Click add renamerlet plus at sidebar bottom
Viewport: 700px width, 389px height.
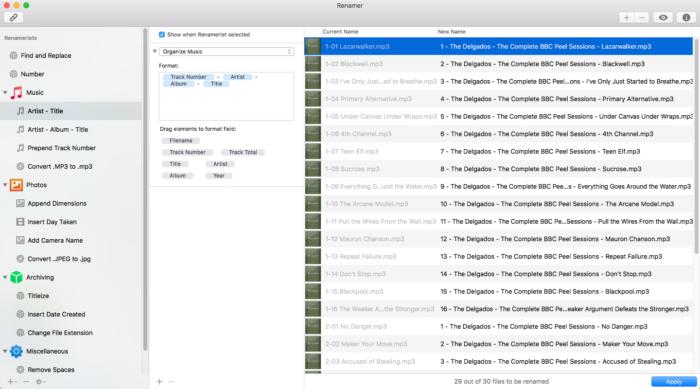pyautogui.click(x=11, y=382)
